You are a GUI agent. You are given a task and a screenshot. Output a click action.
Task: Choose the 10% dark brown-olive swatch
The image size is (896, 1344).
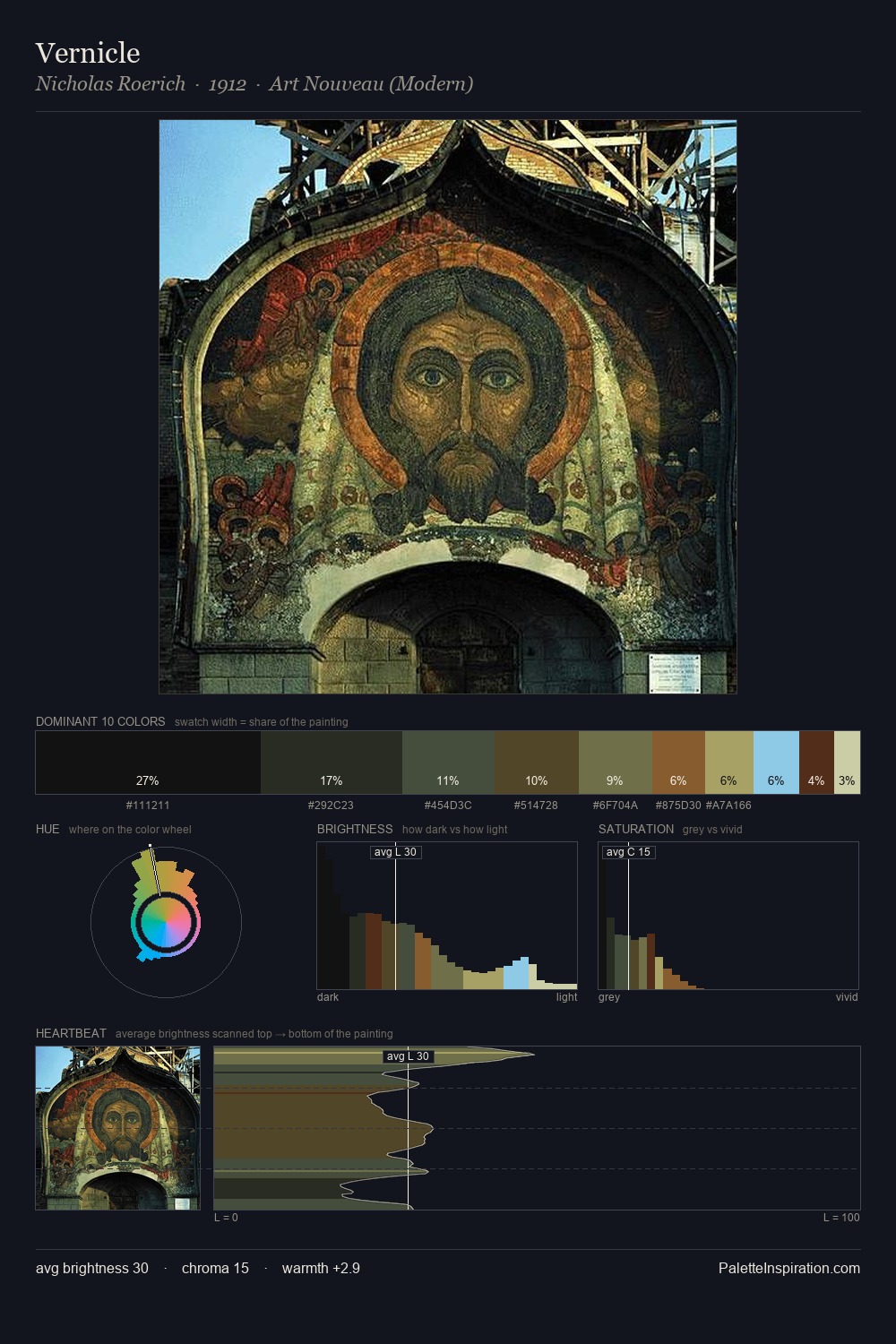coord(537,762)
